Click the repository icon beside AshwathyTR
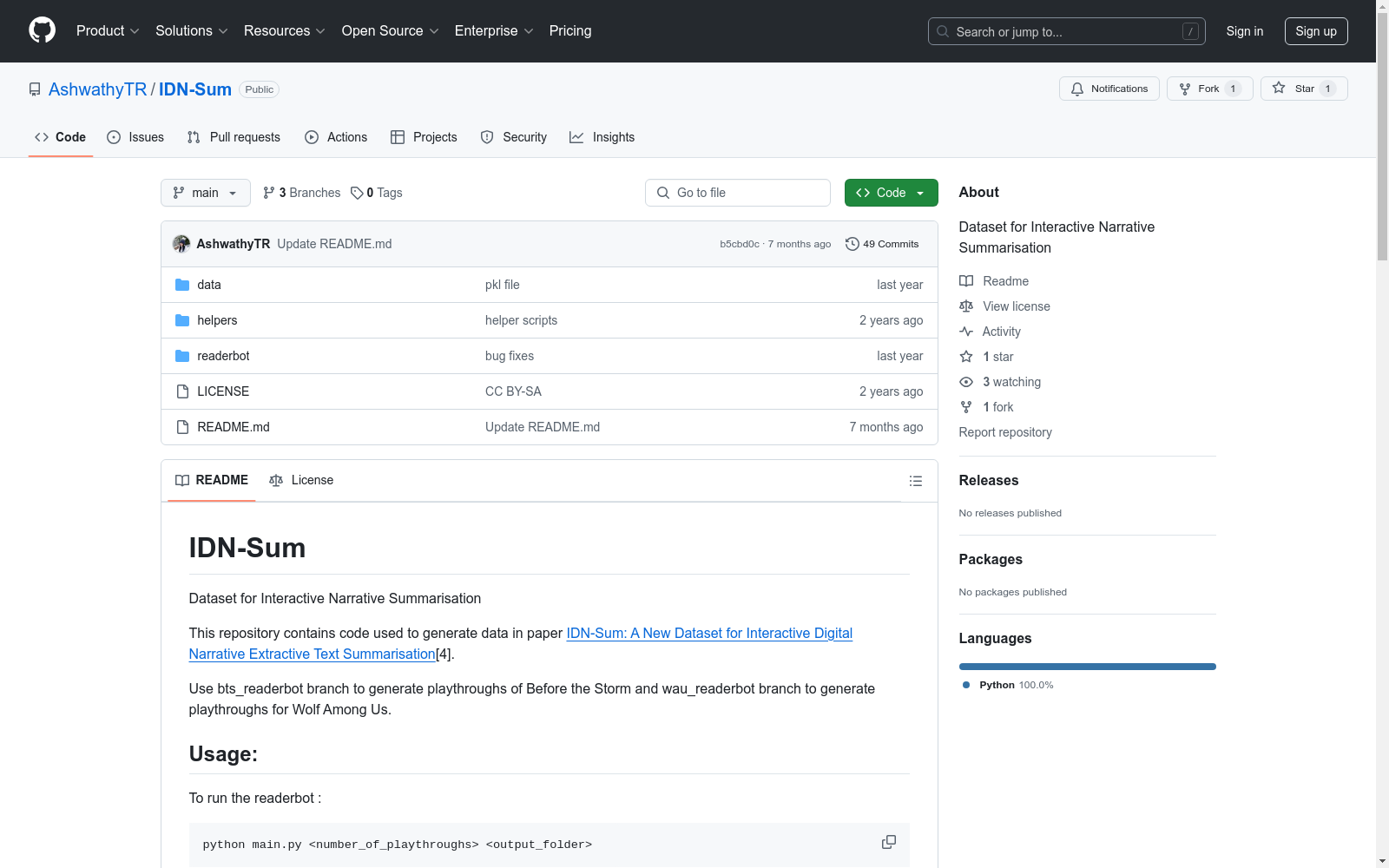The width and height of the screenshot is (1389, 868). pyautogui.click(x=35, y=89)
